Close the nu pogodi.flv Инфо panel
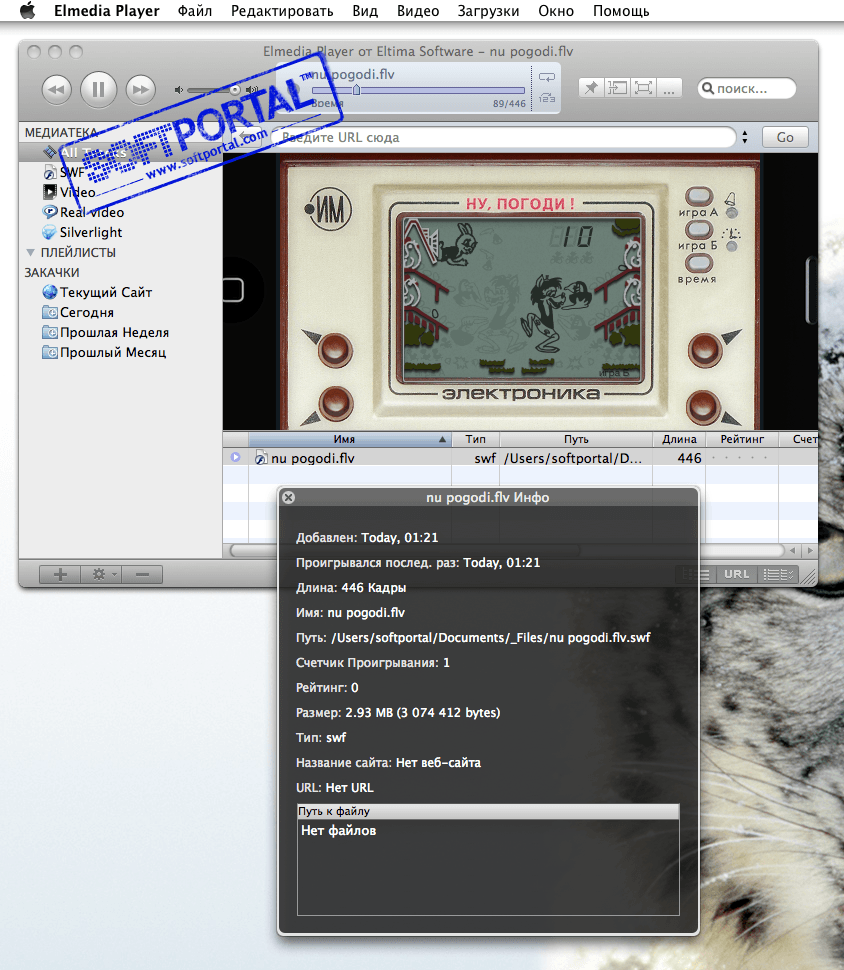This screenshot has height=970, width=844. tap(288, 497)
